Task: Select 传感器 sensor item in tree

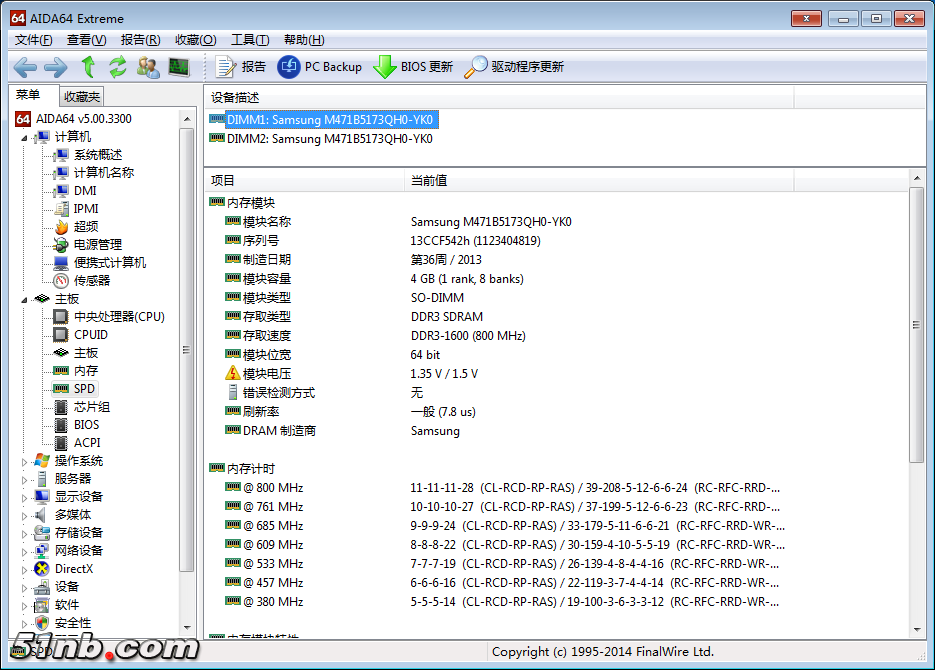Action: 91,281
